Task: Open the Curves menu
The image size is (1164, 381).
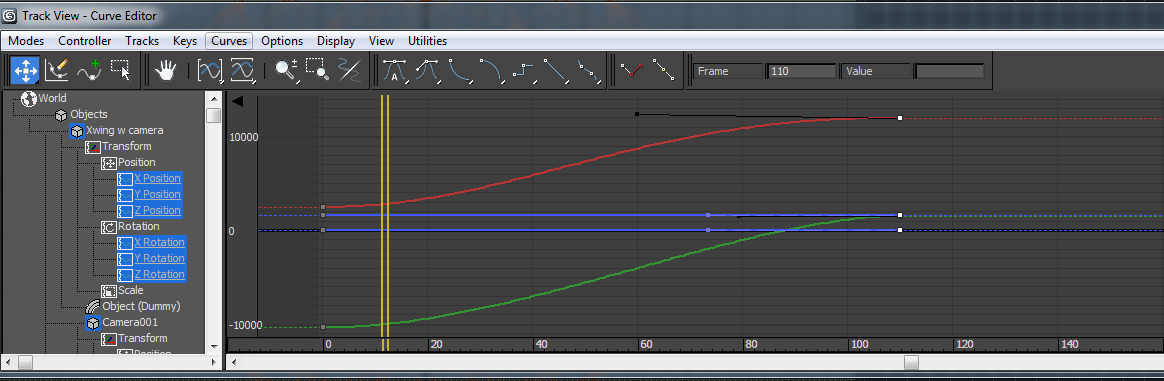Action: pos(229,41)
